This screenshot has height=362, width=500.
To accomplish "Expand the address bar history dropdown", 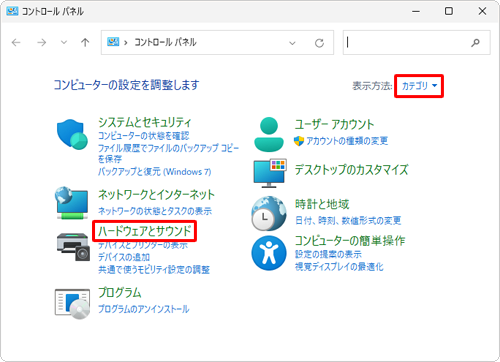I will [x=292, y=43].
